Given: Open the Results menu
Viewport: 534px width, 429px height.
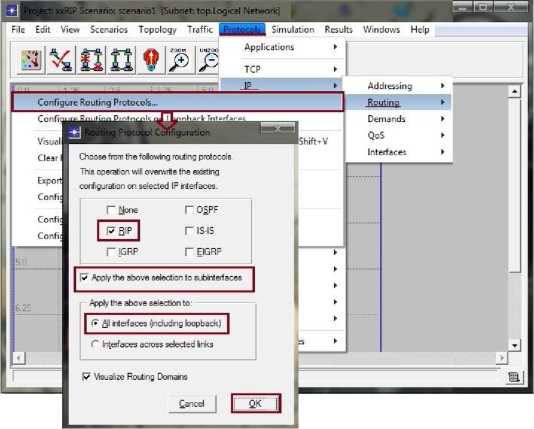Looking at the screenshot, I should tap(339, 30).
